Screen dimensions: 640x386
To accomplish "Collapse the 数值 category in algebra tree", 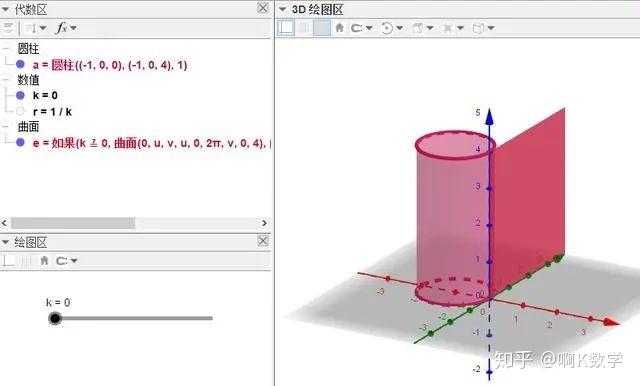I will pyautogui.click(x=5, y=80).
